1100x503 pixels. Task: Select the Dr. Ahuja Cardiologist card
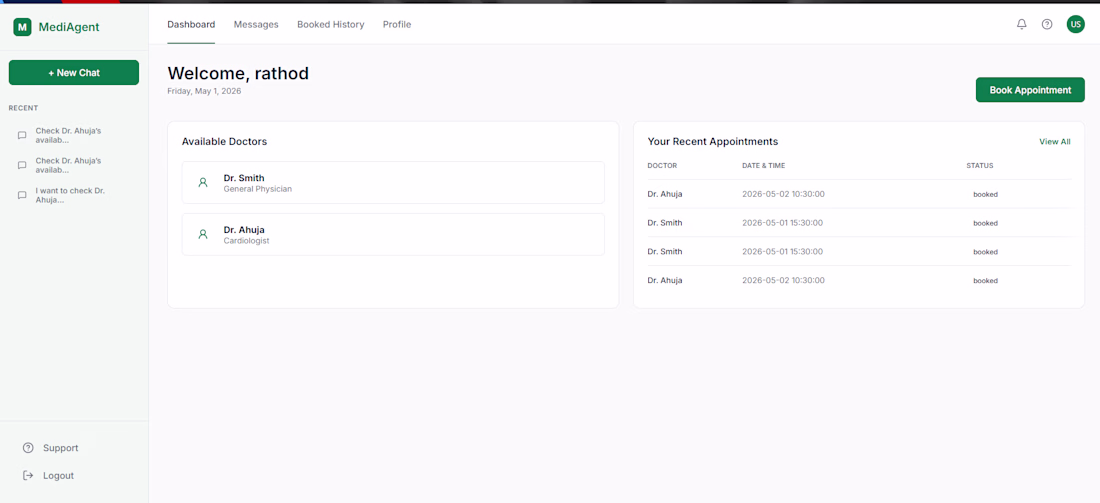[393, 234]
